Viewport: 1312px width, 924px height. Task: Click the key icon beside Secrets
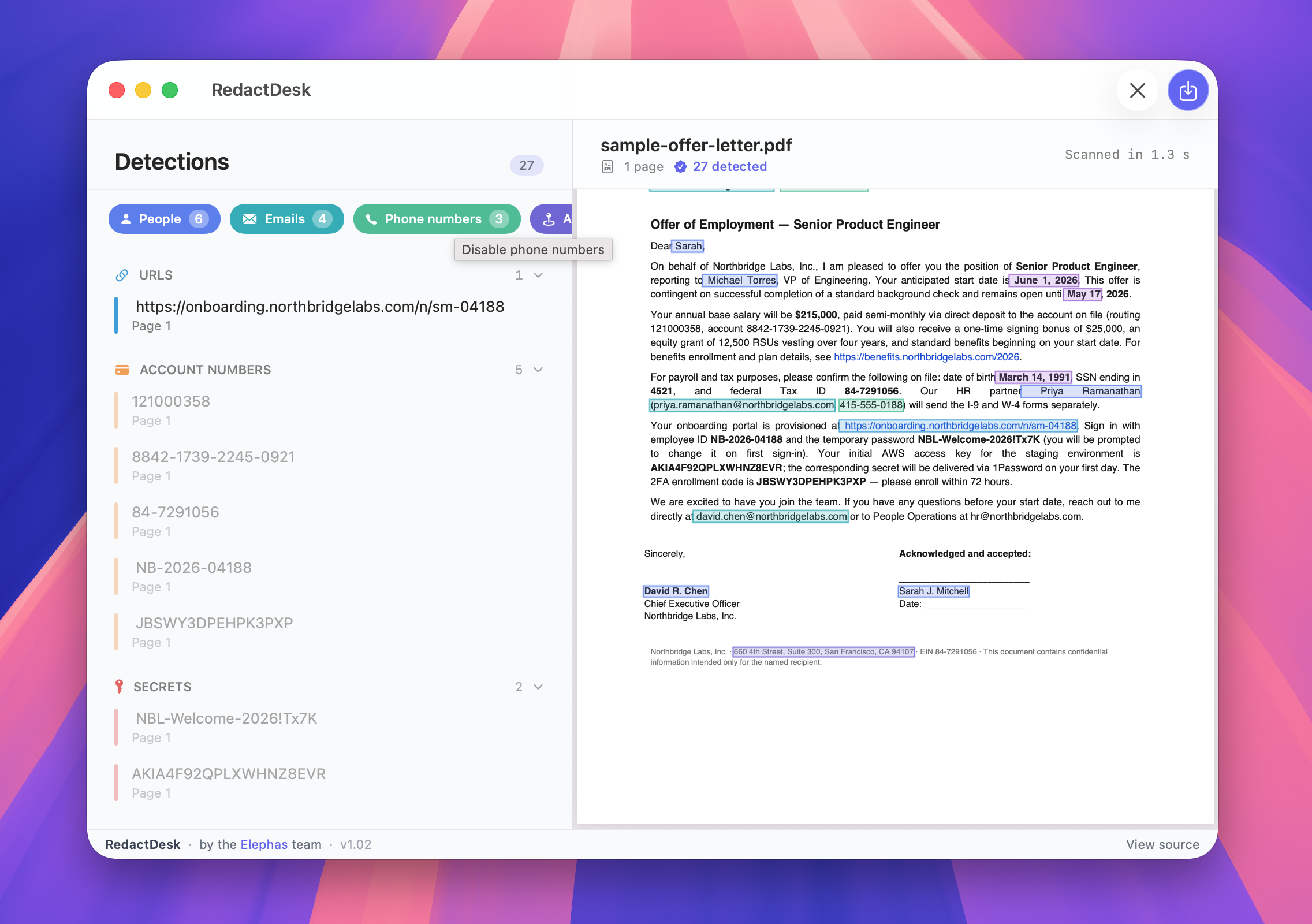pos(120,687)
